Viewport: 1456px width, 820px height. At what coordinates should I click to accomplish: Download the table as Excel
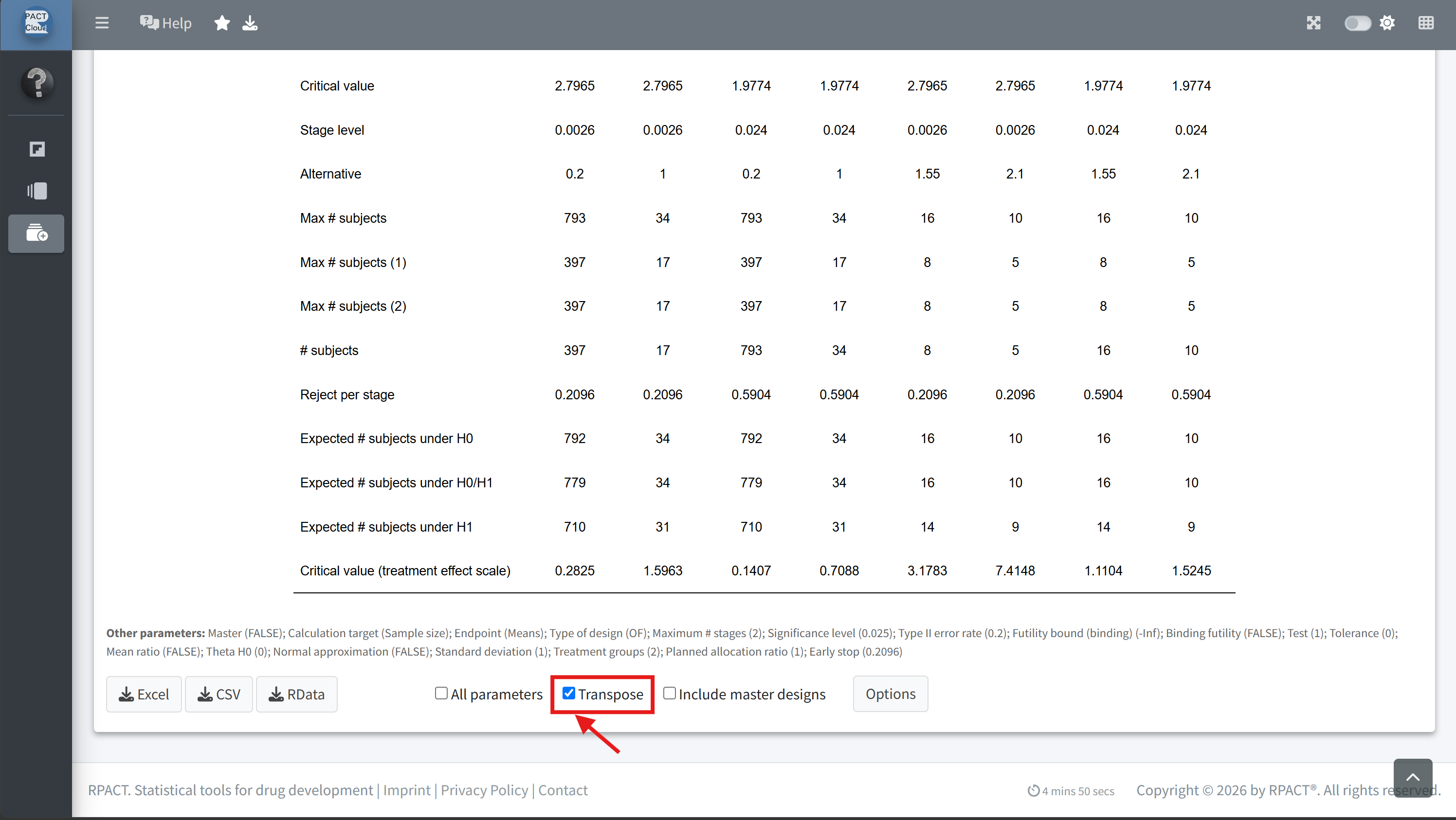point(144,694)
